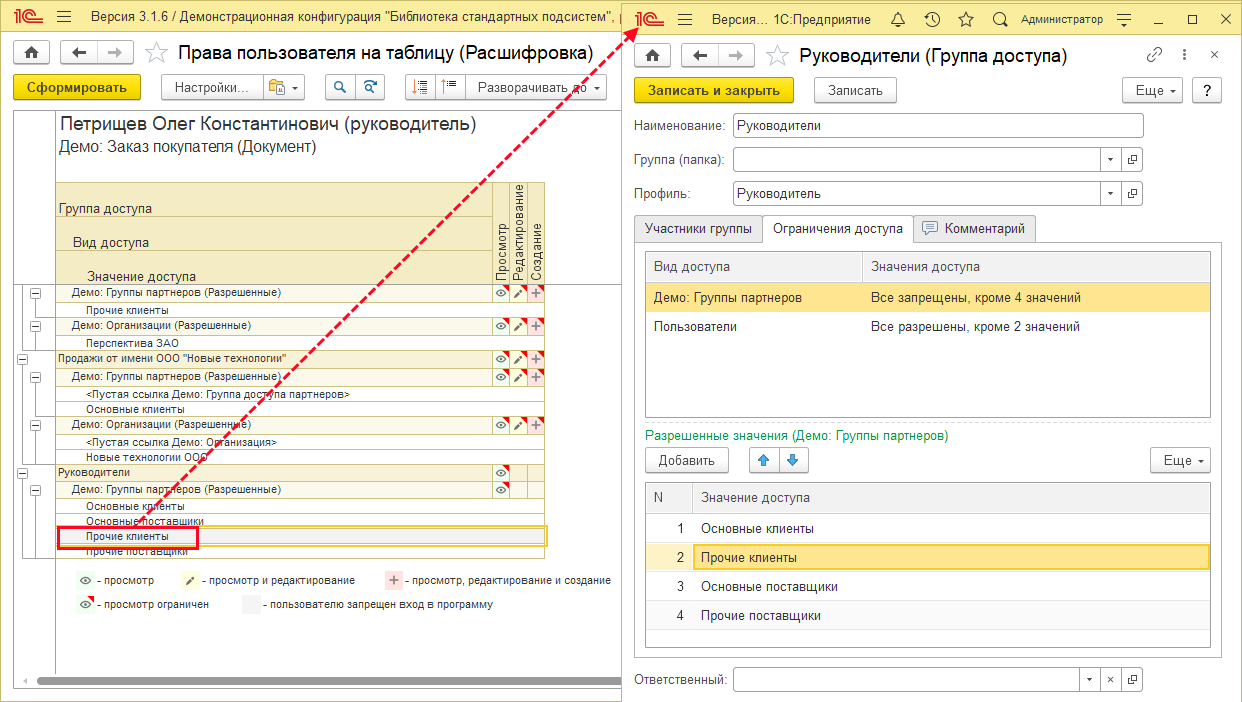The width and height of the screenshot is (1242, 702).
Task: Click plus icon in Продажи от имени row
Action: [536, 358]
